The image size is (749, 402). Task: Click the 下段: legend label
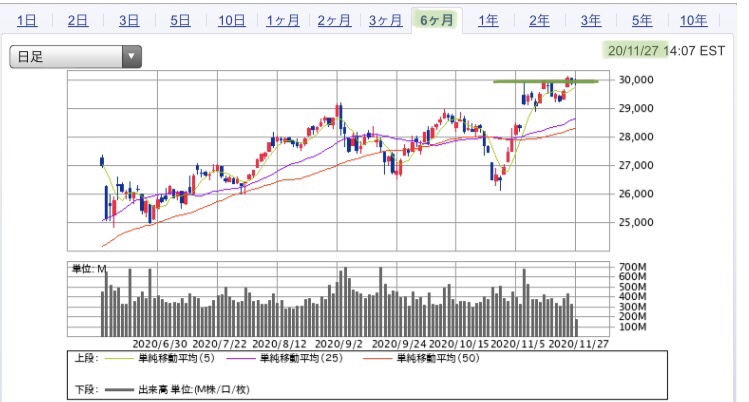coord(86,390)
